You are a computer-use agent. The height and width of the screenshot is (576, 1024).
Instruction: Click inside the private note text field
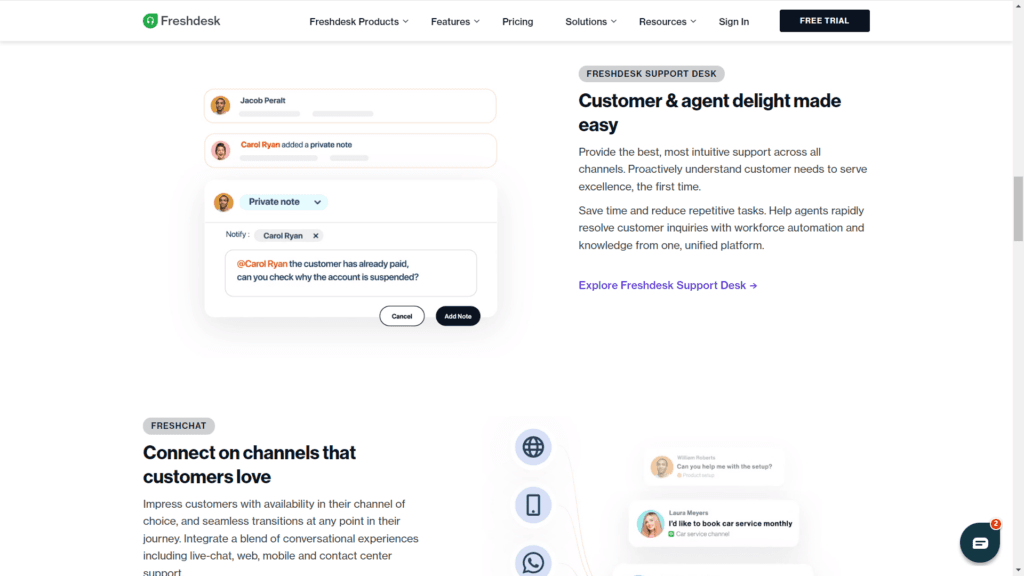pos(350,271)
